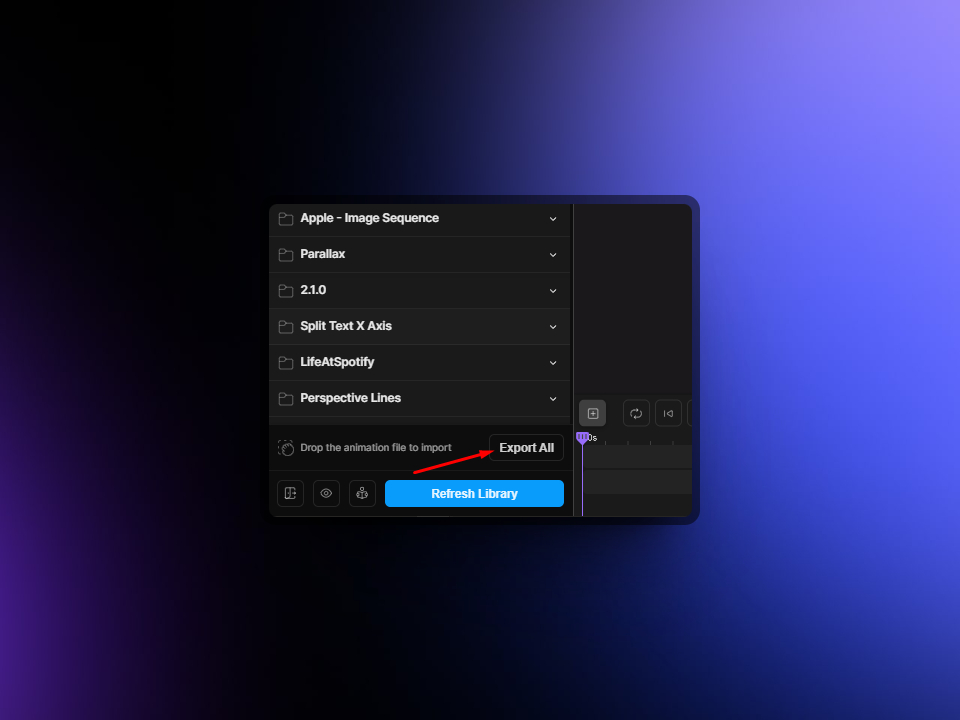Click the add plus icon above timeline

[x=593, y=413]
